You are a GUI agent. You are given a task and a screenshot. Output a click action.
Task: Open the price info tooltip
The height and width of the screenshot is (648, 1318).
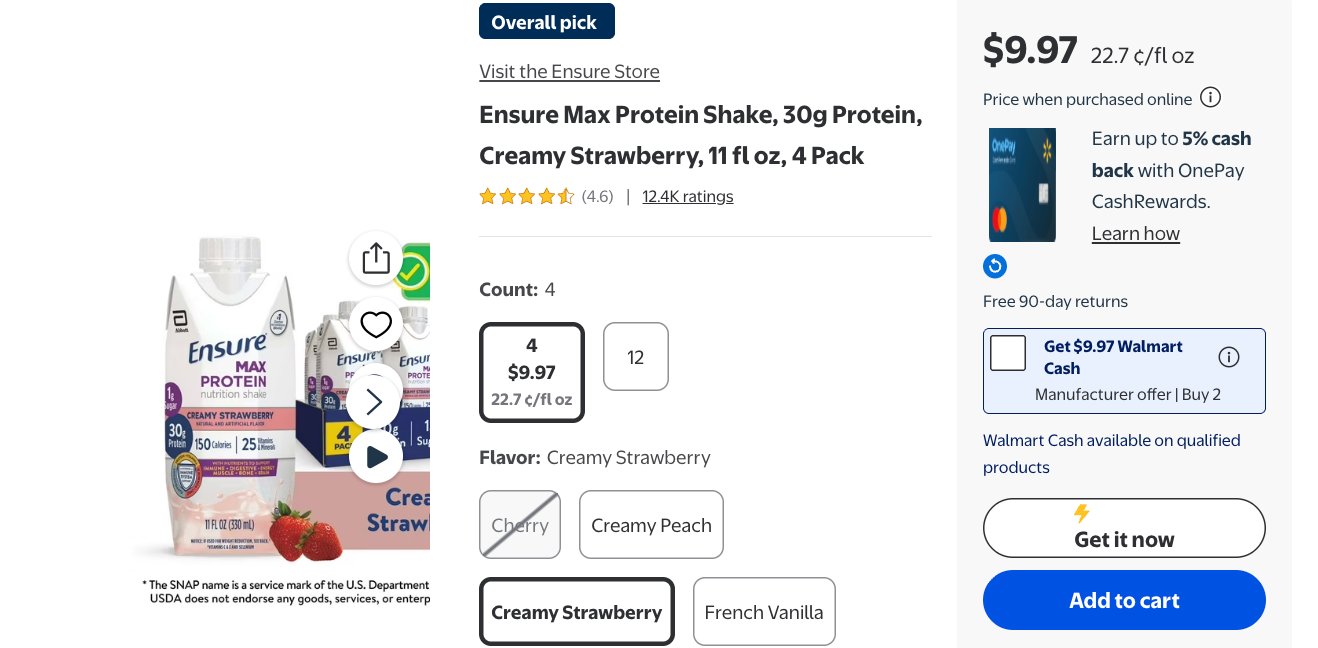(x=1210, y=98)
